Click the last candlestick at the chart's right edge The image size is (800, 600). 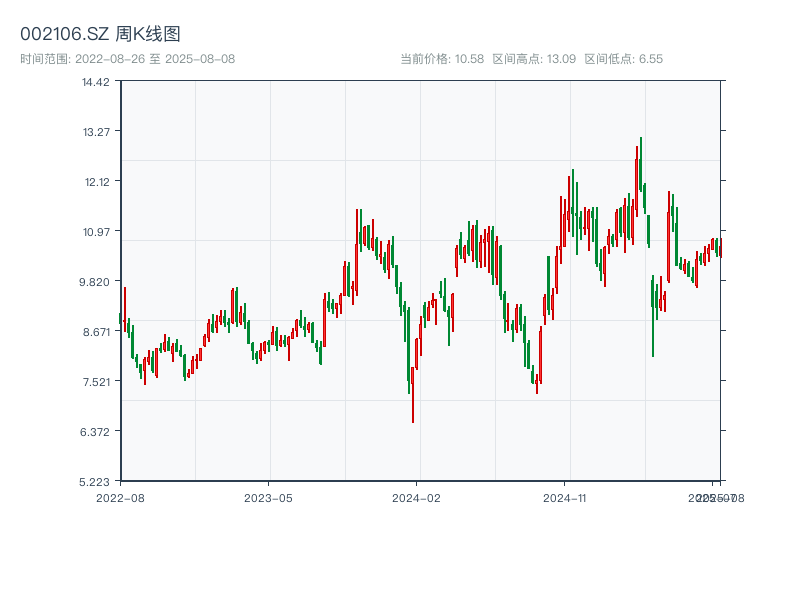[x=720, y=248]
